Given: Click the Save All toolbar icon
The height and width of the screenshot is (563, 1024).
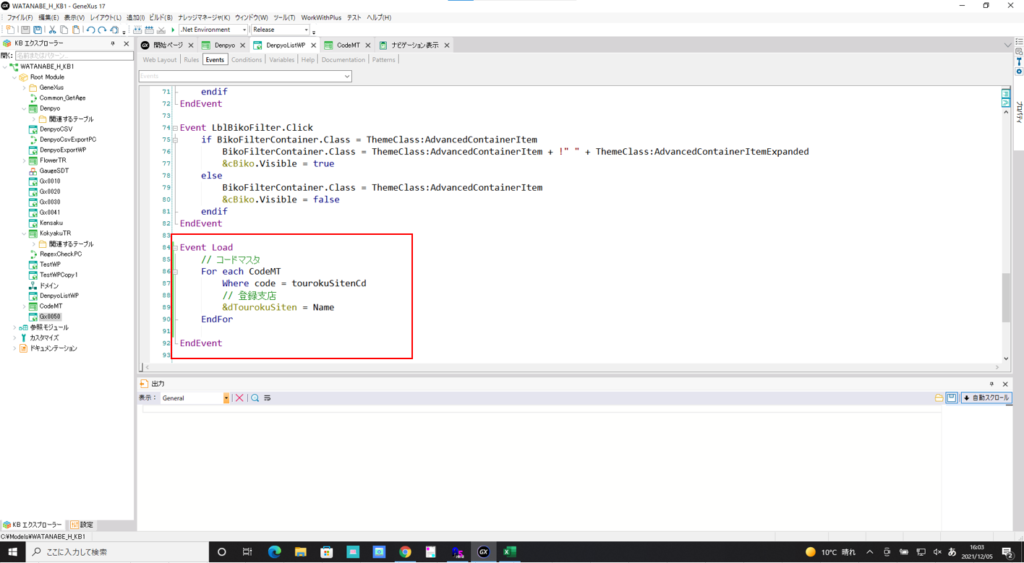Looking at the screenshot, I should (38, 30).
